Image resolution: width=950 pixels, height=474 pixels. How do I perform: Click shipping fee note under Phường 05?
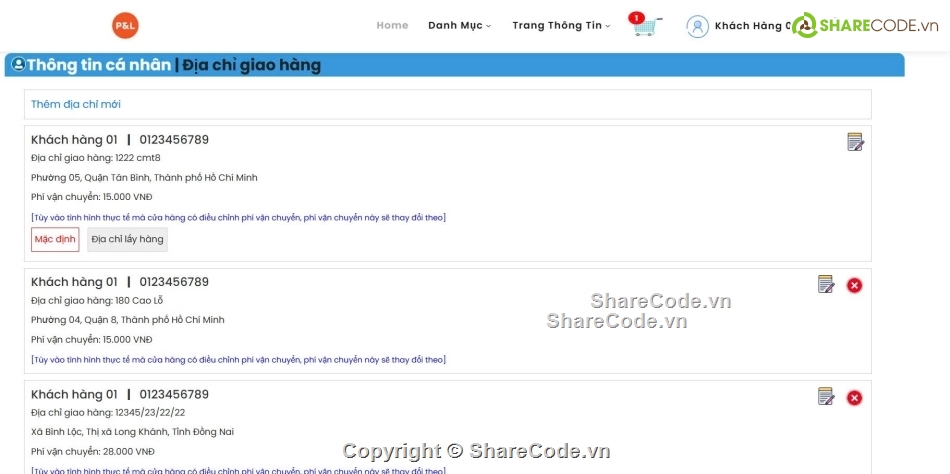tap(238, 218)
